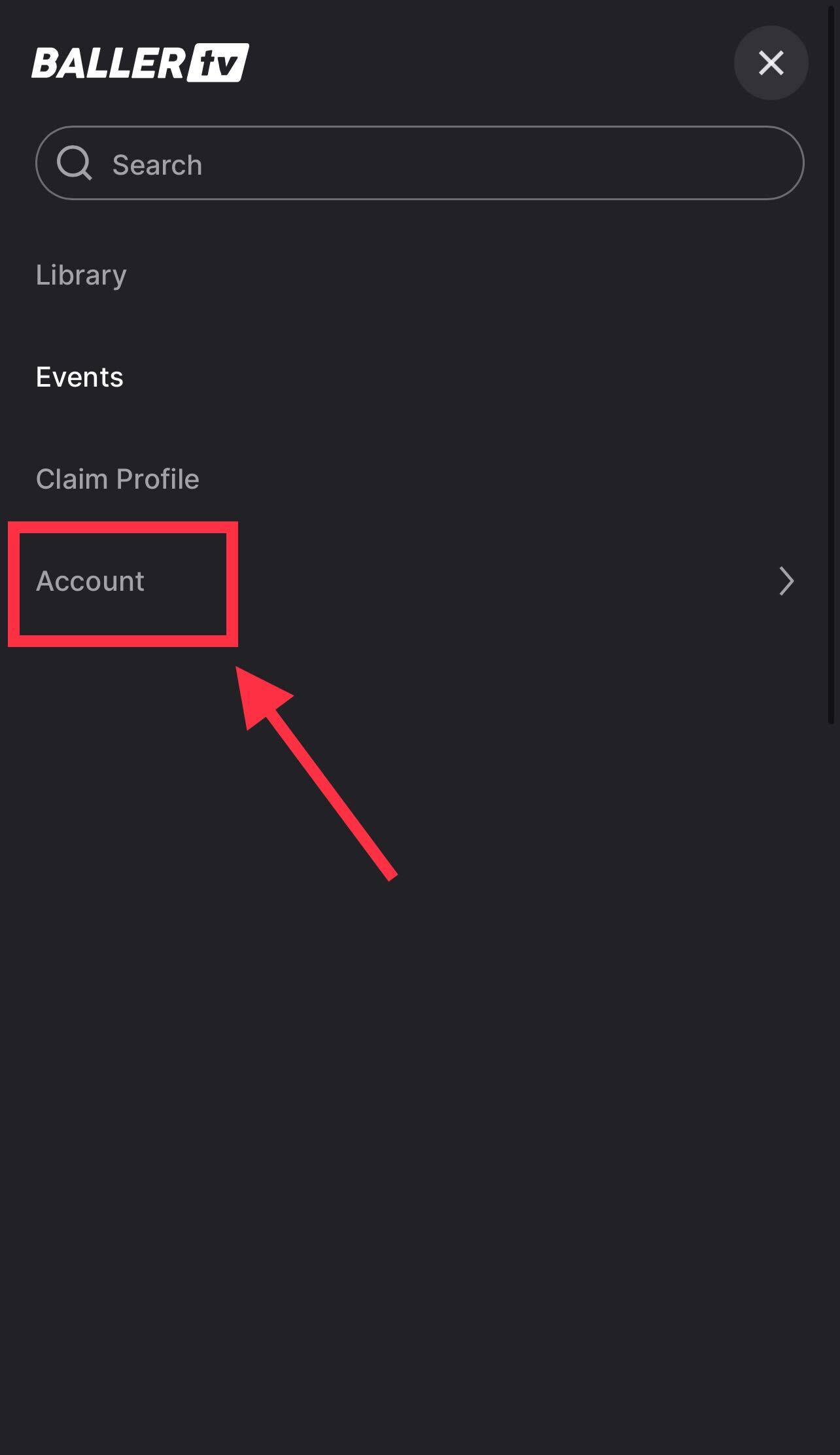Go to the Events page
Screen dimensions: 840x1455
(x=80, y=377)
